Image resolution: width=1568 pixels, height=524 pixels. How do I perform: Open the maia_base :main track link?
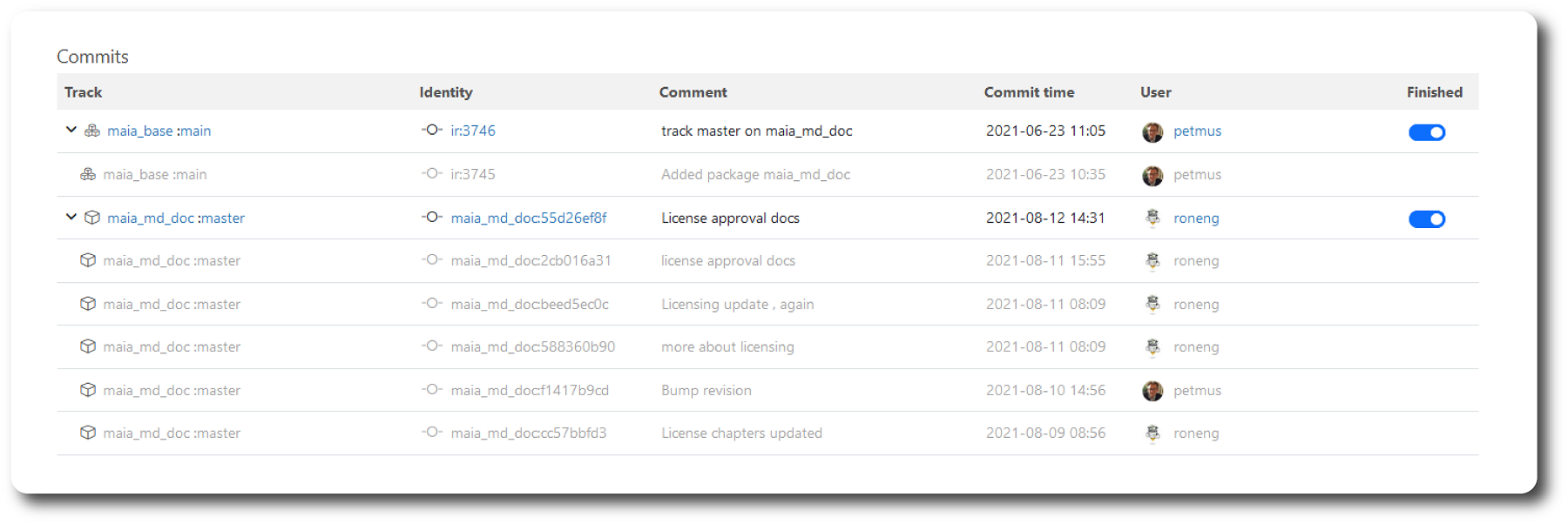(159, 131)
